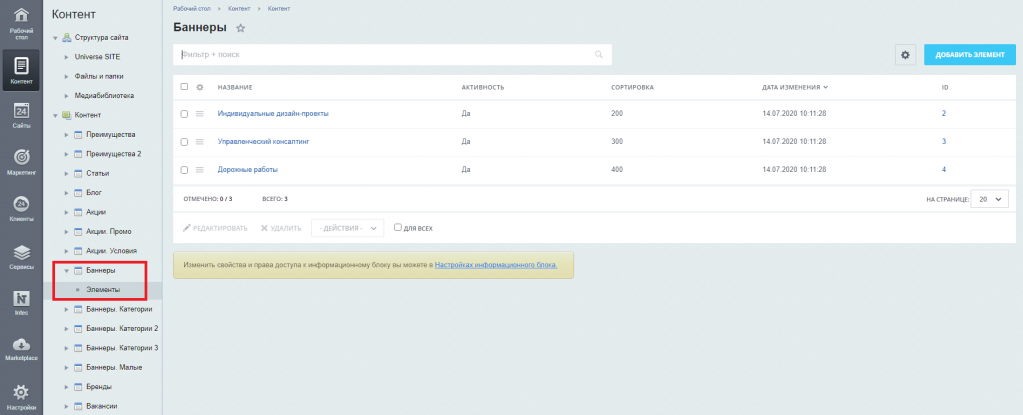Viewport: 1023px width, 415px height.
Task: Open the items-per-page dropdown showing 20
Action: click(991, 199)
